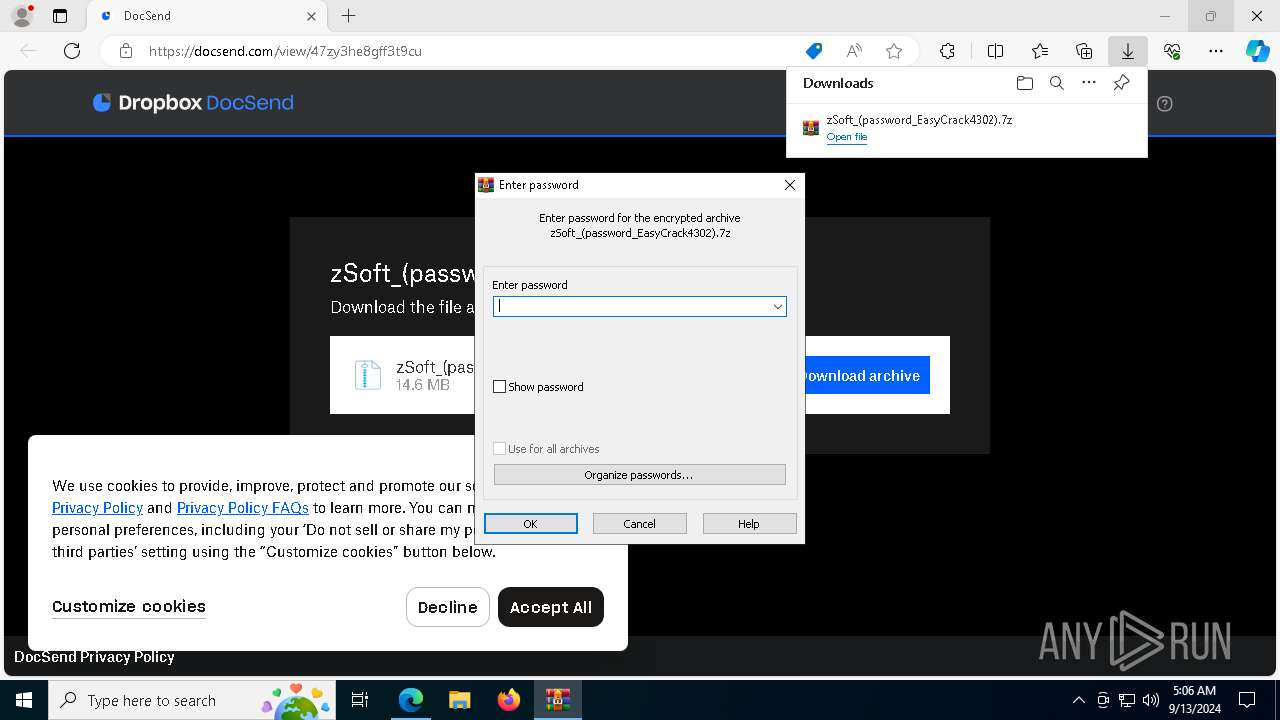Open the notification center icon
Image resolution: width=1280 pixels, height=720 pixels.
1247,701
